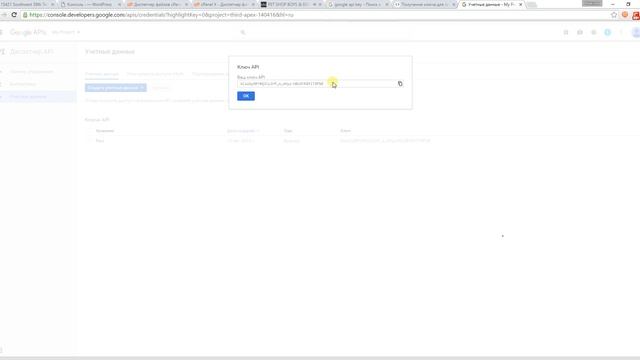Click the search magnifier in the console header
The width and height of the screenshot is (640, 360).
pyautogui.click(x=243, y=32)
